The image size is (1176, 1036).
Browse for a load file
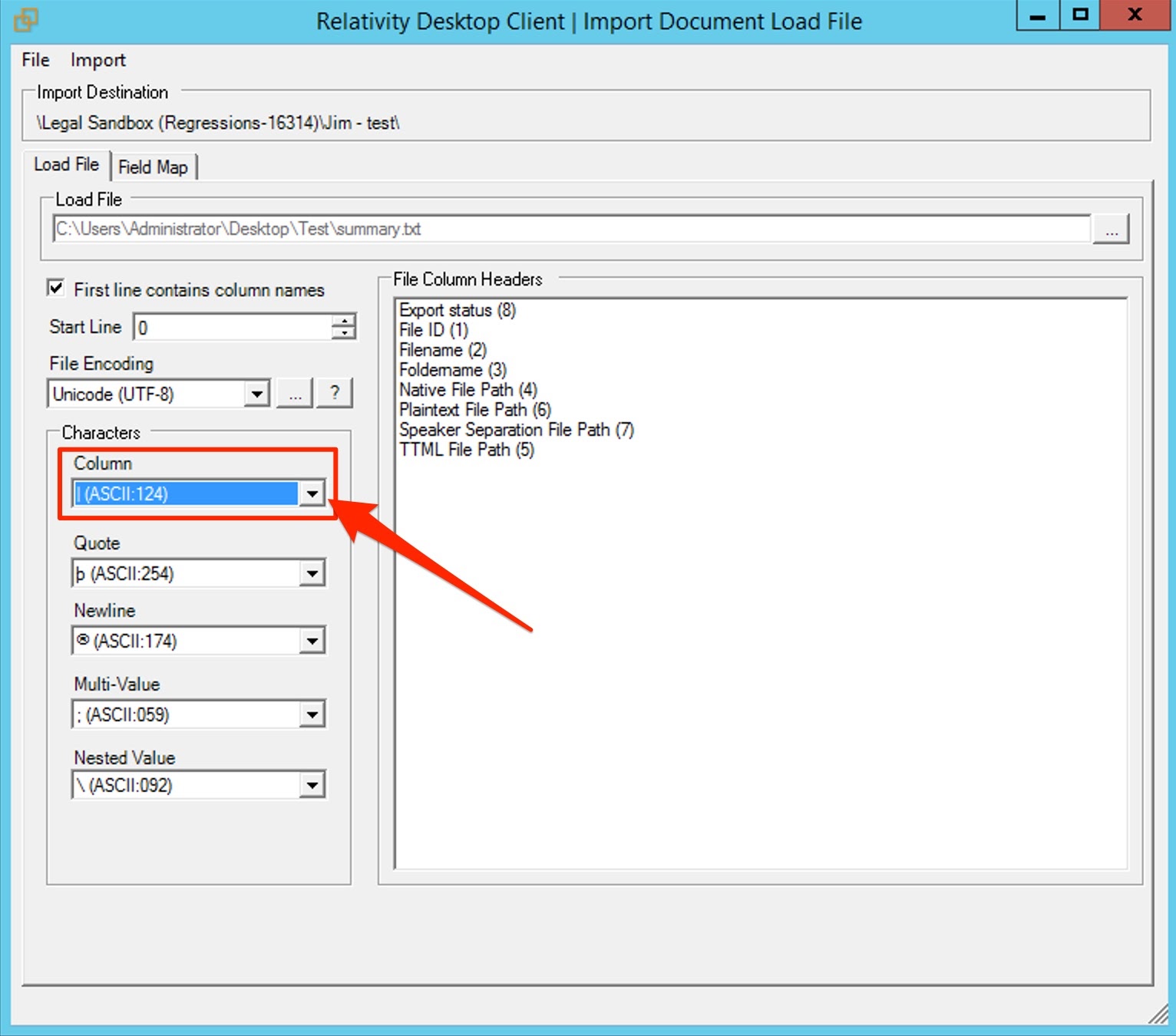point(1112,228)
